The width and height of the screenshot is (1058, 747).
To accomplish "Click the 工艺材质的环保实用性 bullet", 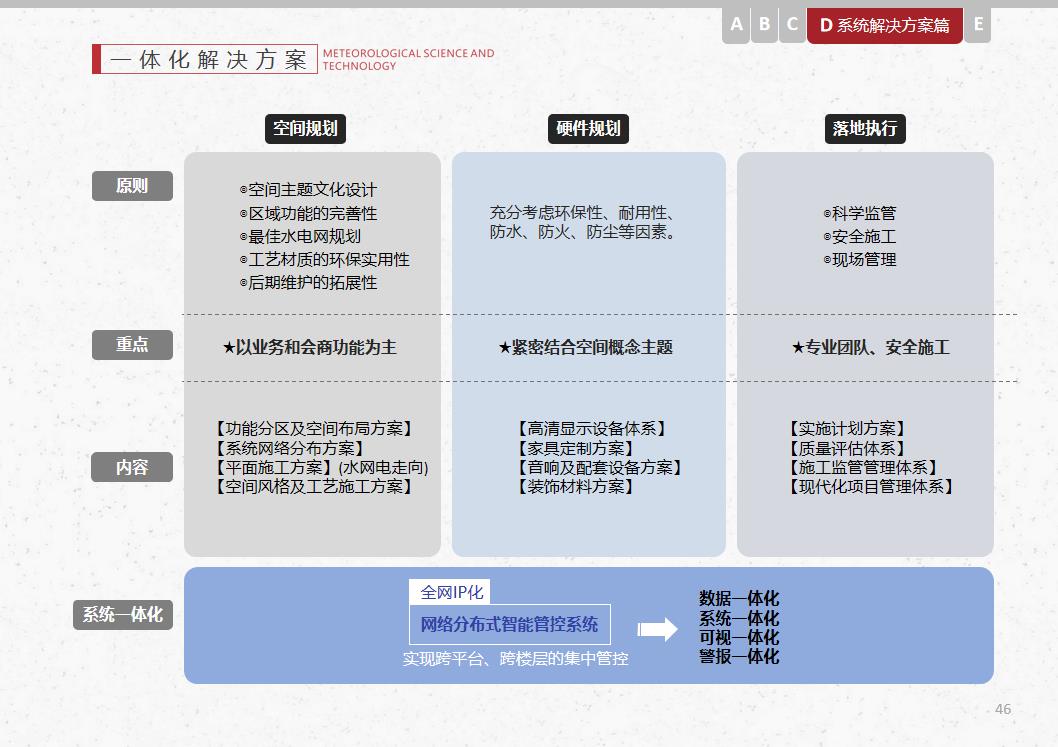I will [x=325, y=260].
